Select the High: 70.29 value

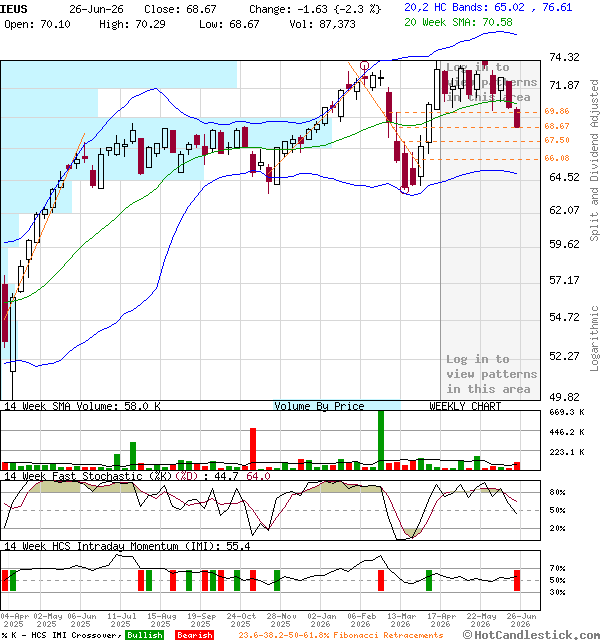point(132,24)
